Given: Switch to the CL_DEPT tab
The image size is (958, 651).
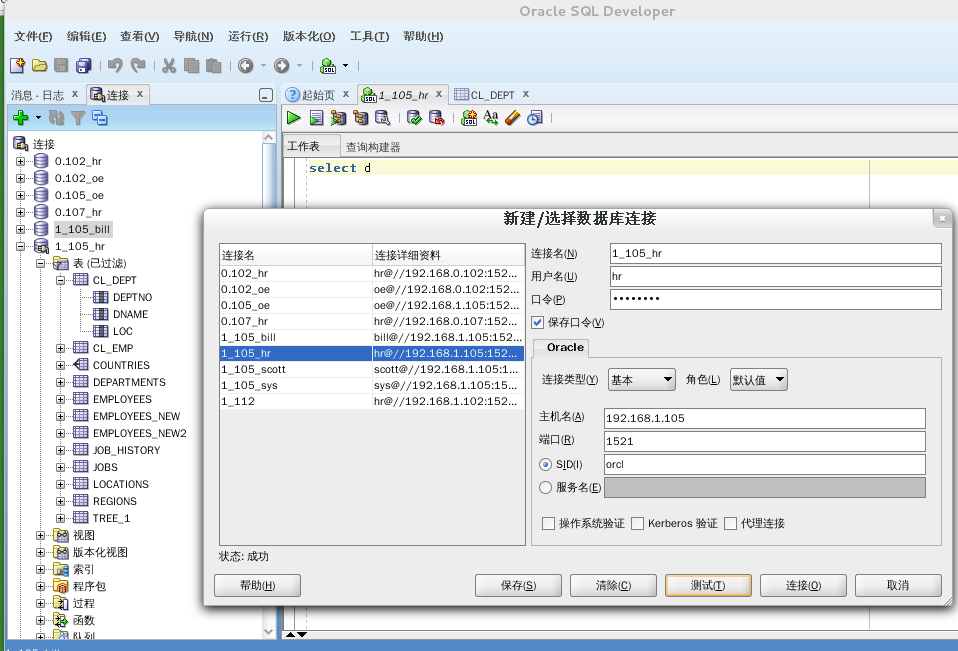Looking at the screenshot, I should [x=492, y=95].
